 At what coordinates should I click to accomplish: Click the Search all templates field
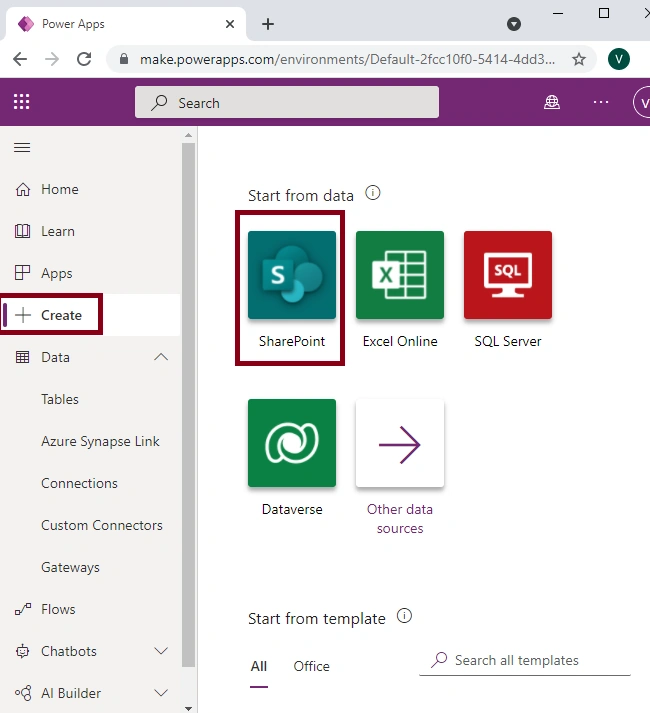[x=525, y=660]
